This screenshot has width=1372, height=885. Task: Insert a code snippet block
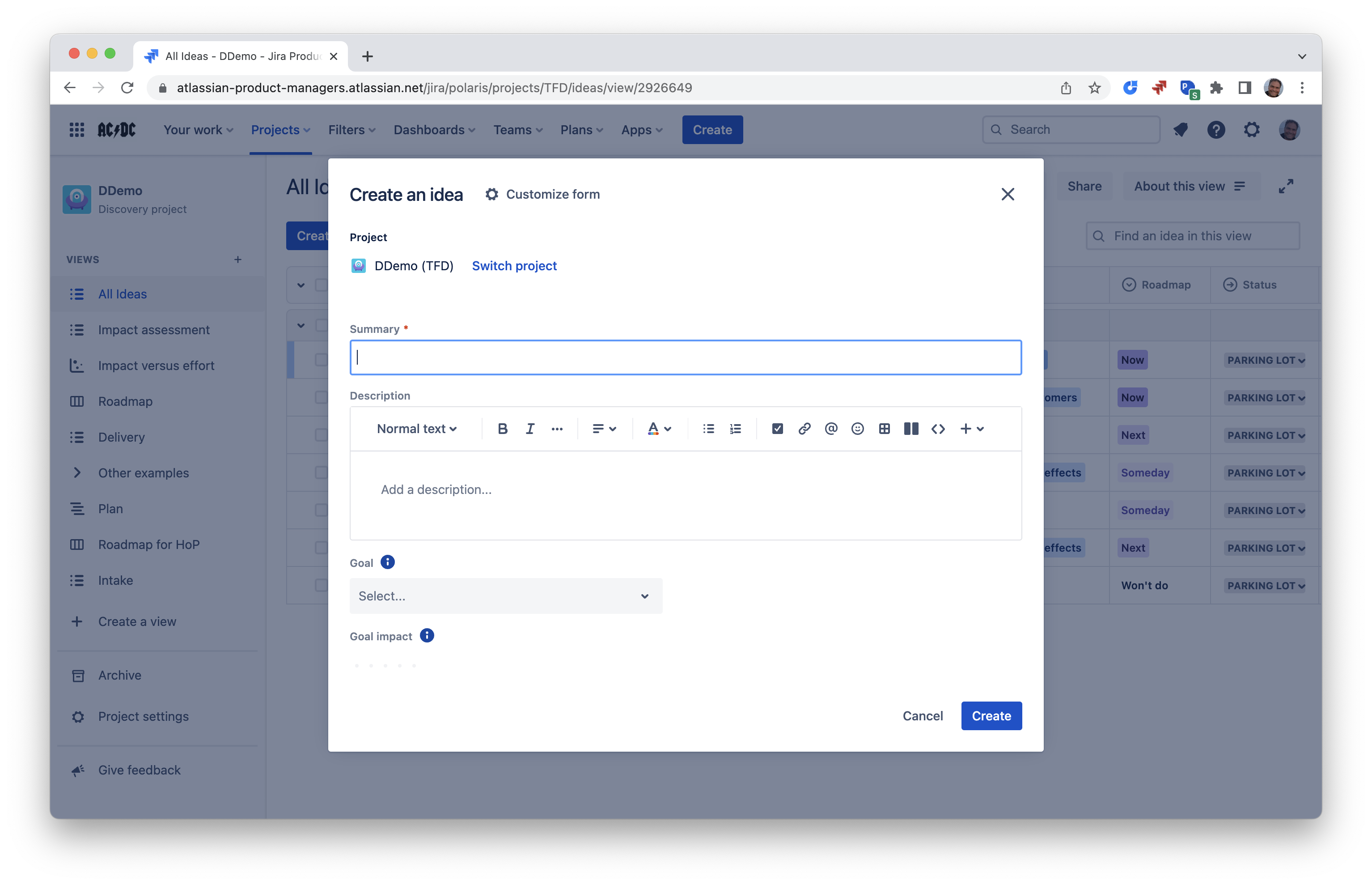click(x=938, y=429)
